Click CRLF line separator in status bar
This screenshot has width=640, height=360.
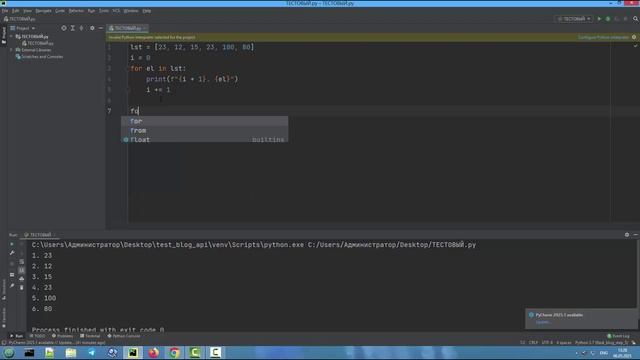click(x=533, y=342)
